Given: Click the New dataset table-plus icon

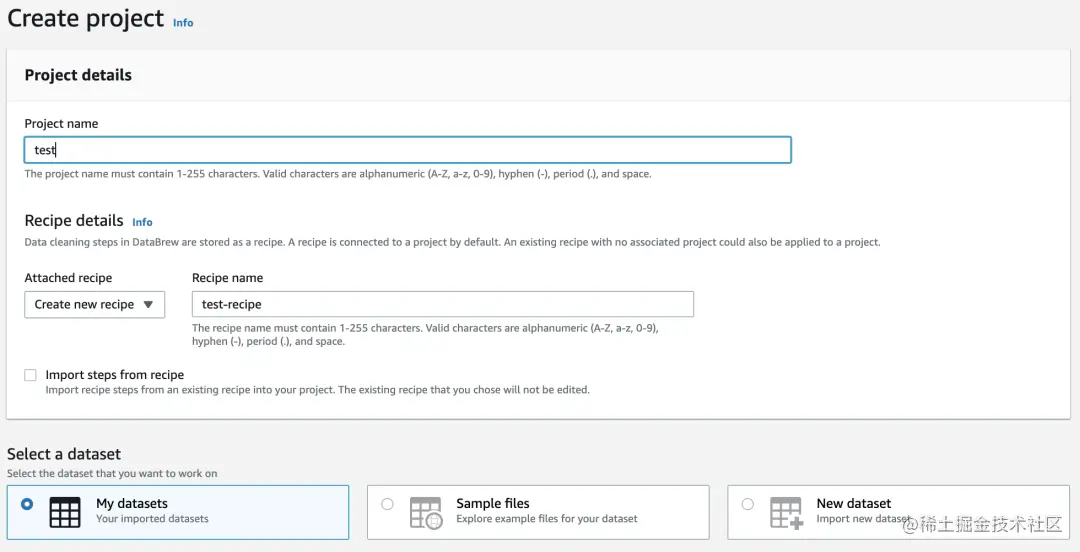Looking at the screenshot, I should 787,512.
